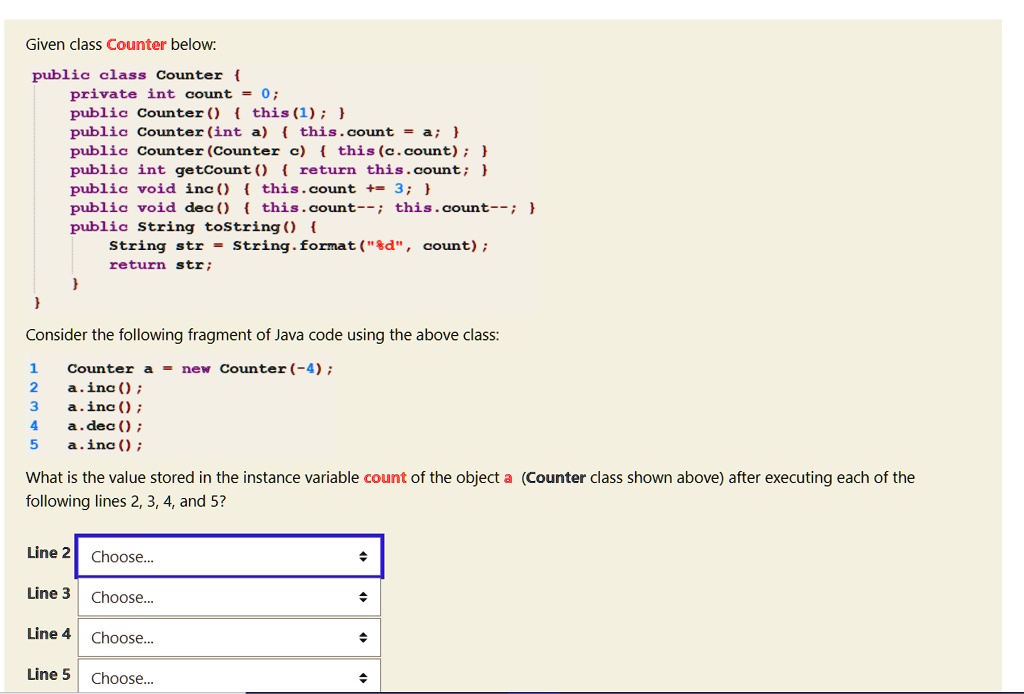
Task: Expand the Line 5 Choose dropdown
Action: (229, 677)
